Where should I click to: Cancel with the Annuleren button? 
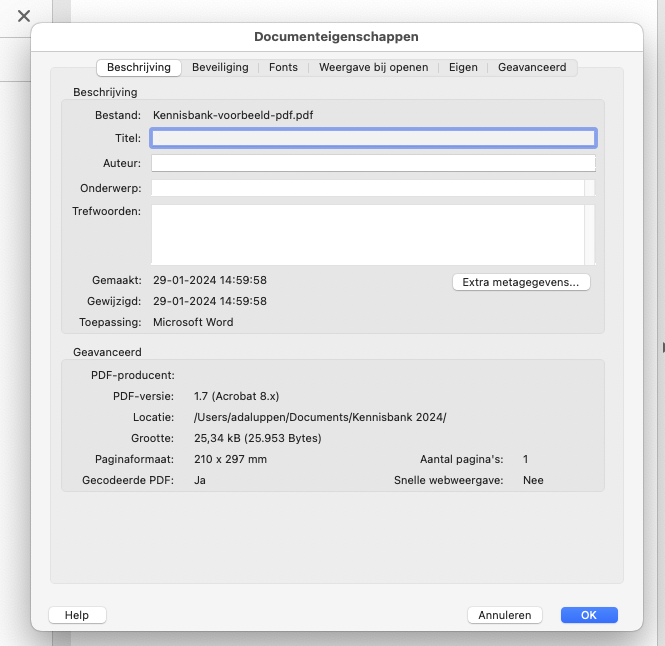tap(505, 615)
